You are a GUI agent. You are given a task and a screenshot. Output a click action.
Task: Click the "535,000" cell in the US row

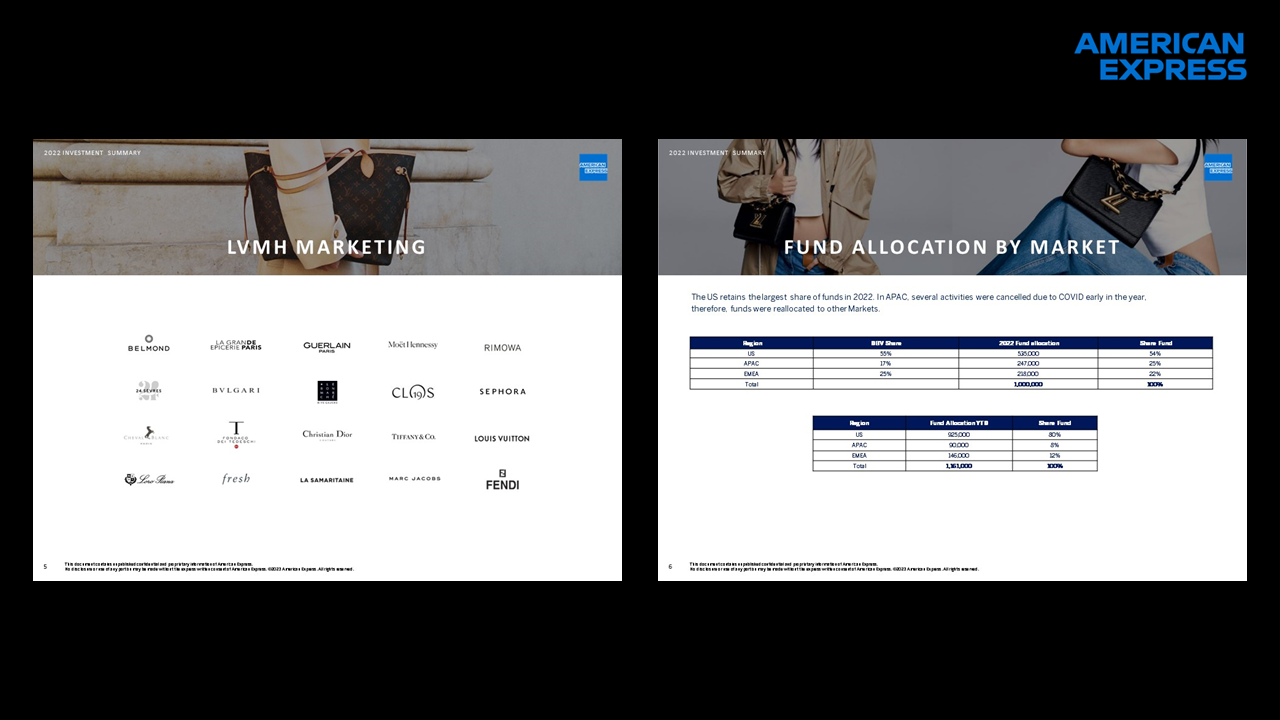point(1028,353)
